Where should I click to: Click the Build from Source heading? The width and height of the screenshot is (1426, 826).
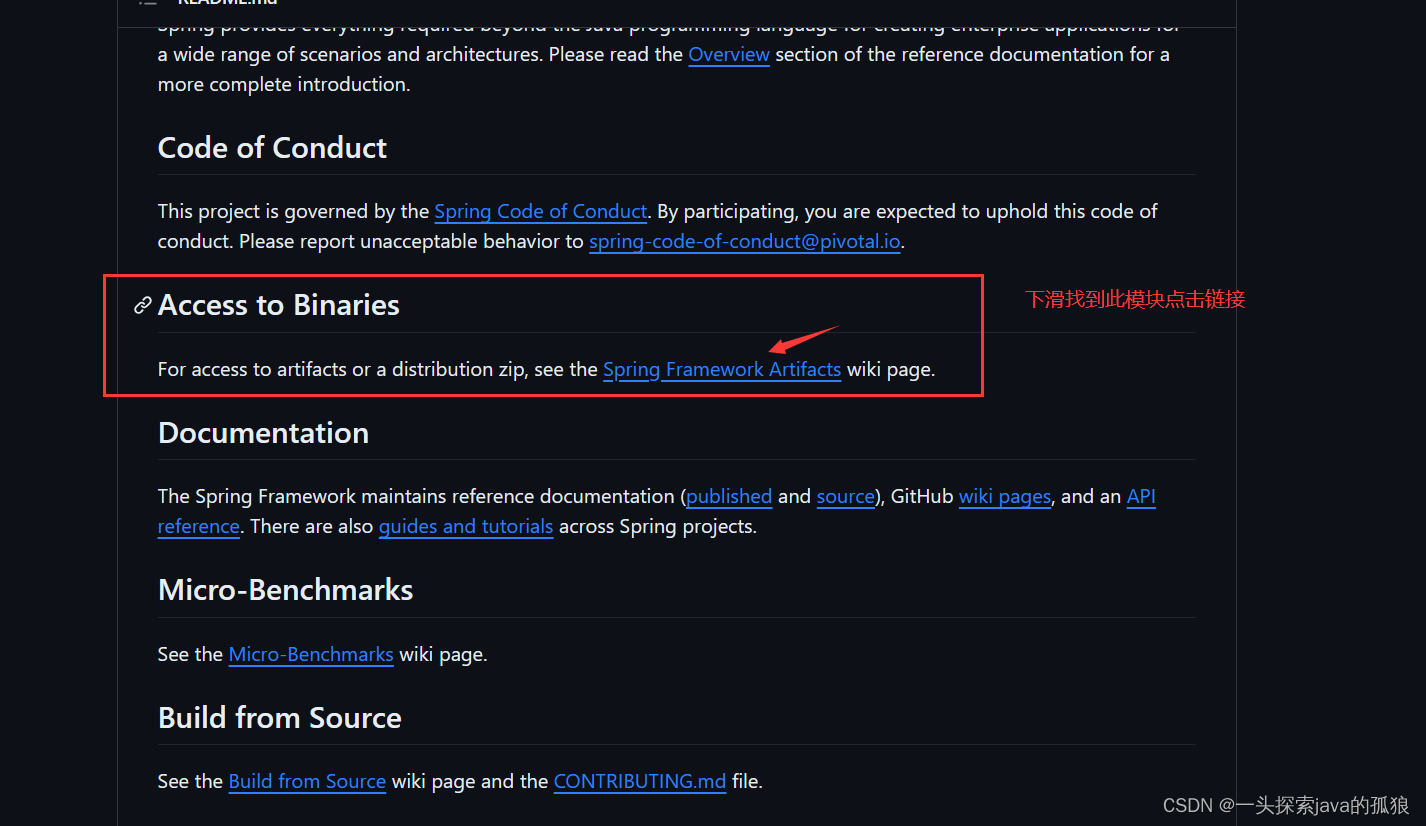click(280, 718)
